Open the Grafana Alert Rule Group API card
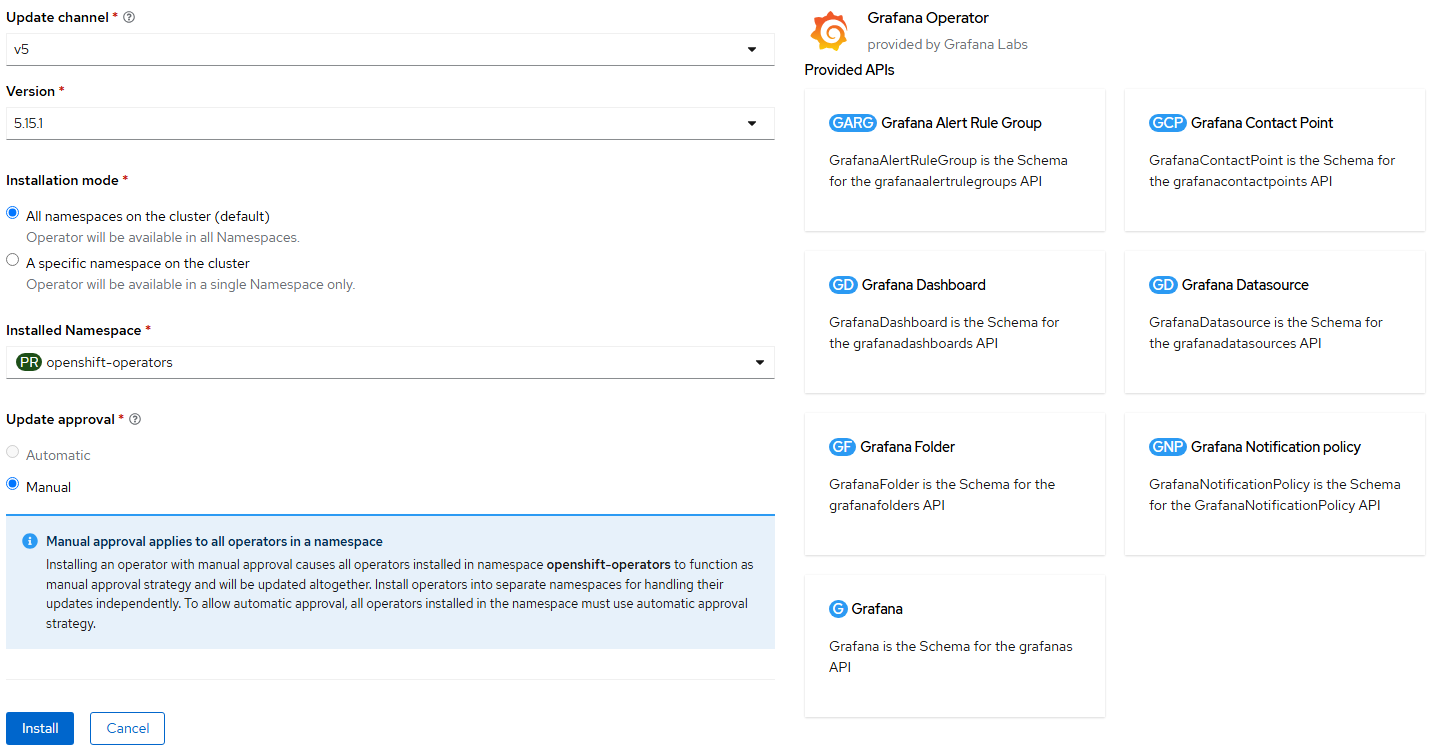This screenshot has width=1449, height=756. tap(954, 160)
